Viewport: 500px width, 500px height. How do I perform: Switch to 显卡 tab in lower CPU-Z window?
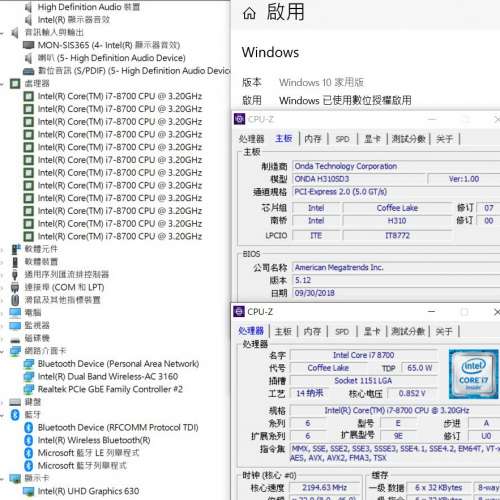pyautogui.click(x=372, y=331)
